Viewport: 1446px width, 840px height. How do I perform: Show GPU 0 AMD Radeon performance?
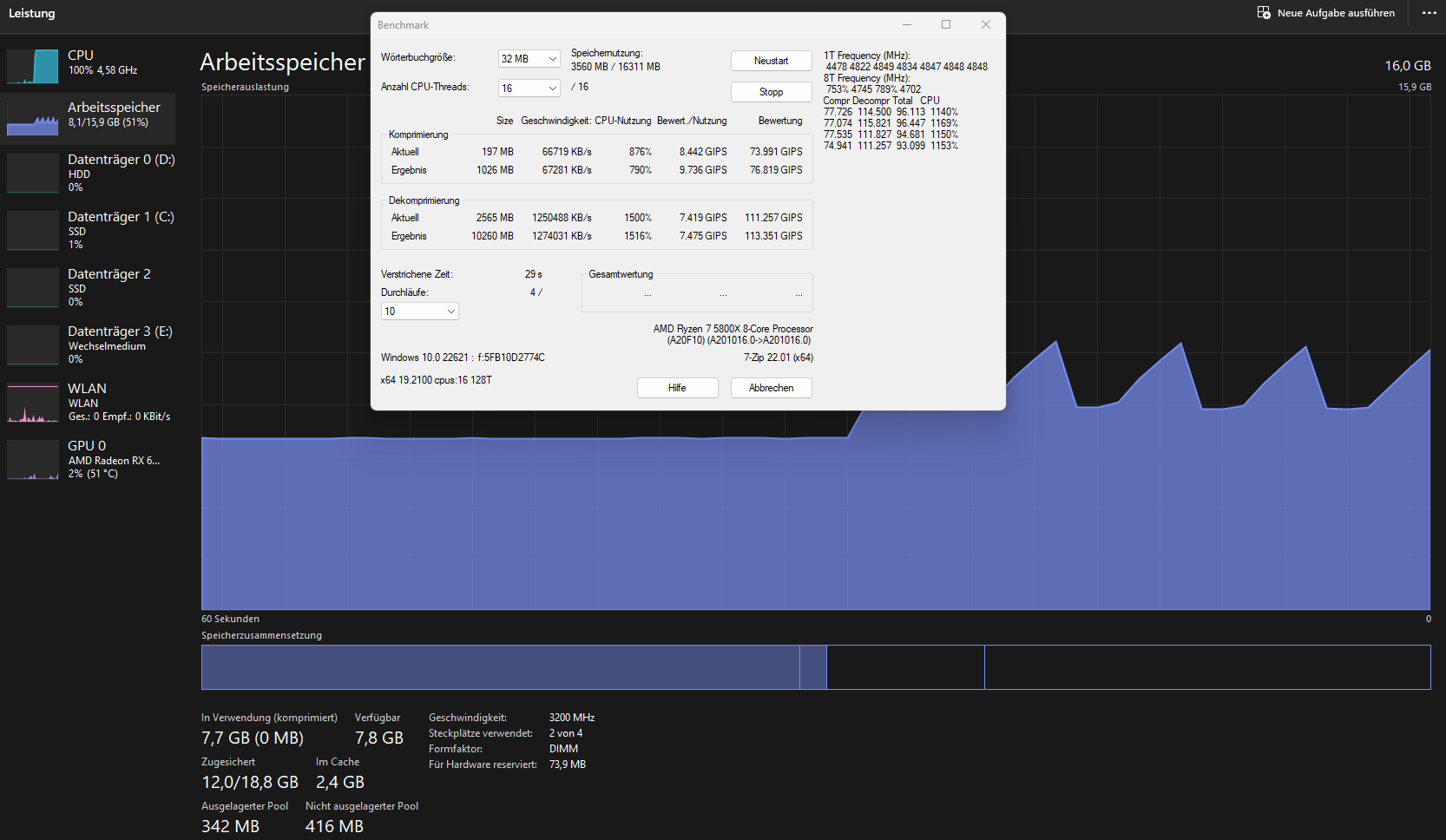pos(89,459)
